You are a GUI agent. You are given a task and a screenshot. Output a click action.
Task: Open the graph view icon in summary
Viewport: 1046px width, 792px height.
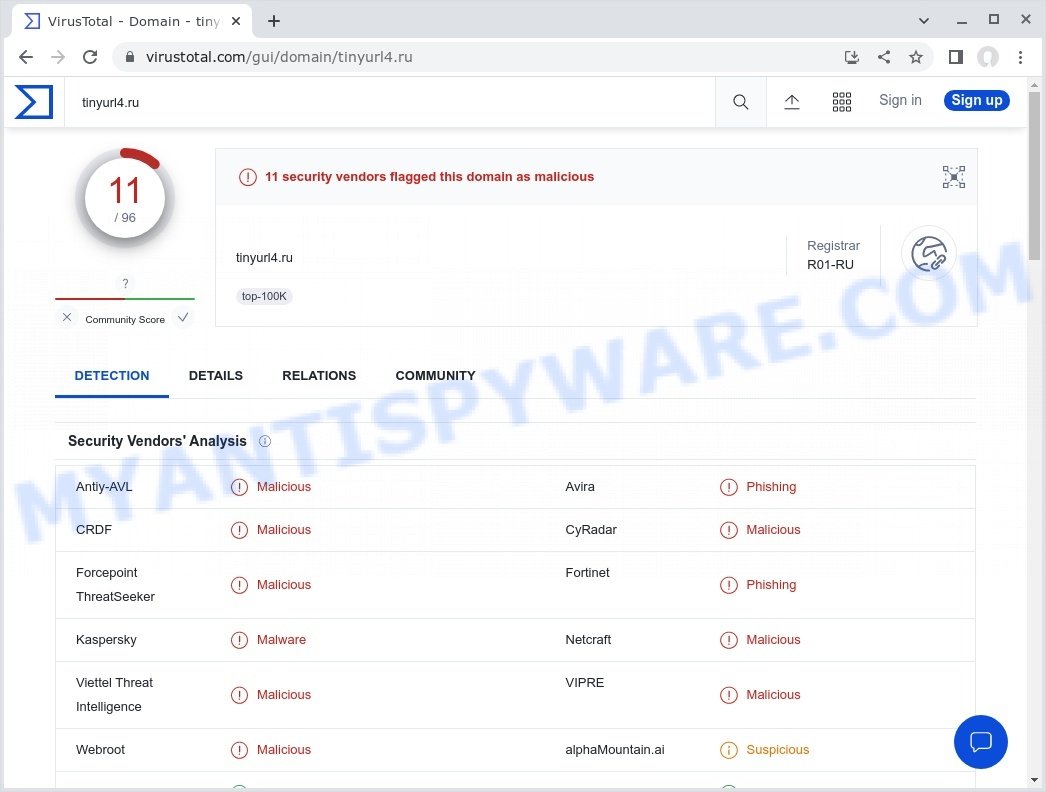(954, 177)
